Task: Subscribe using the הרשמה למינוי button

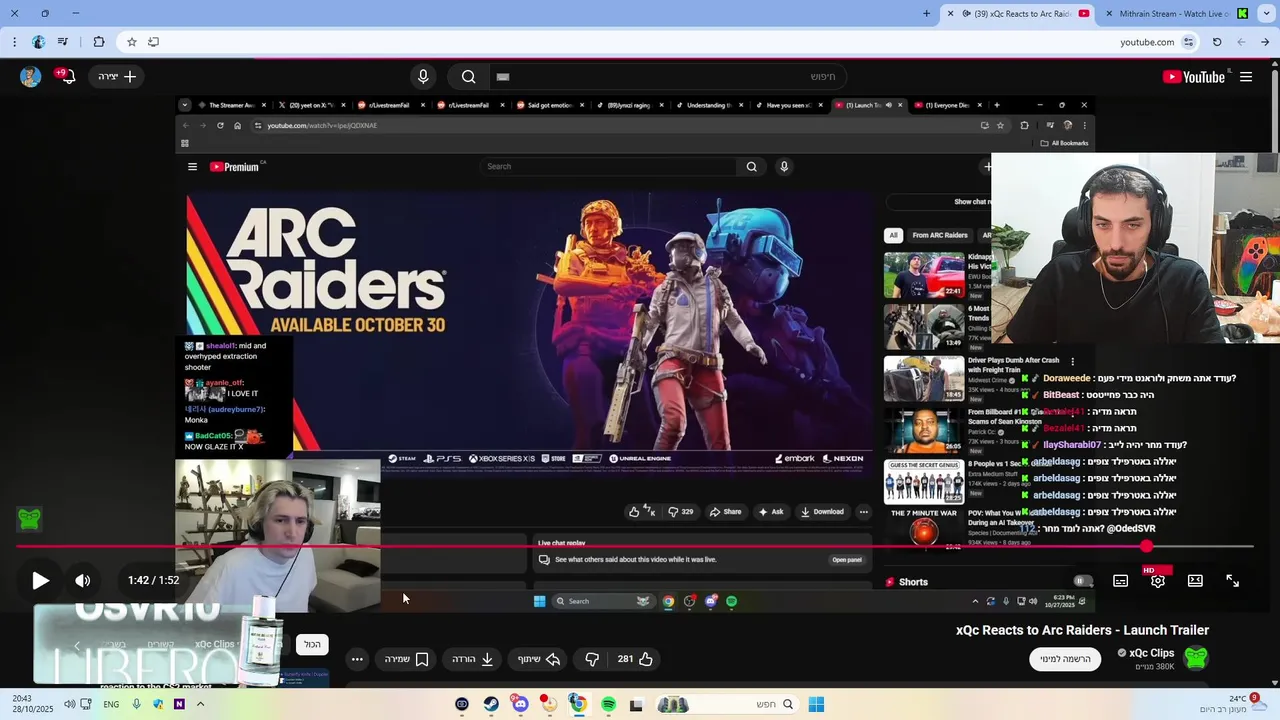Action: [x=1065, y=659]
